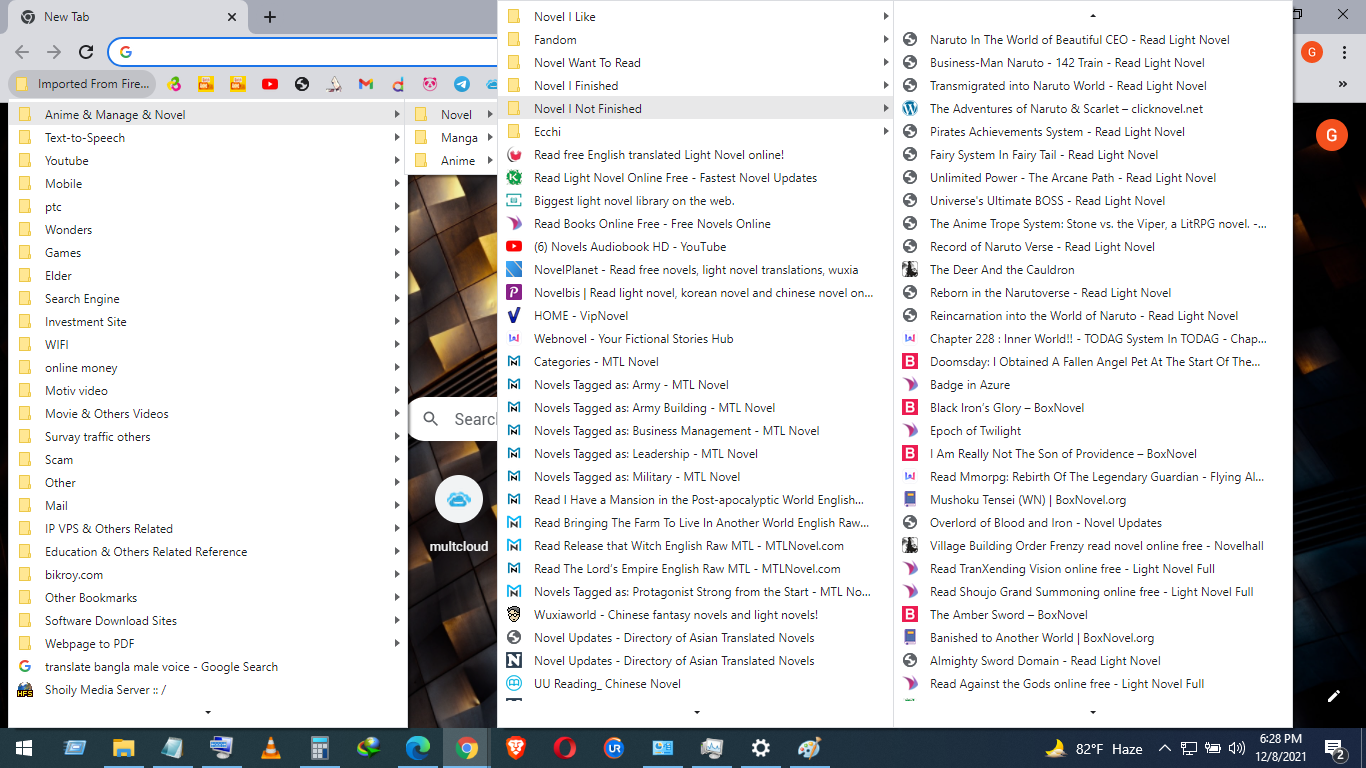Expand the Search Engine folder
1366x768 pixels.
208,299
